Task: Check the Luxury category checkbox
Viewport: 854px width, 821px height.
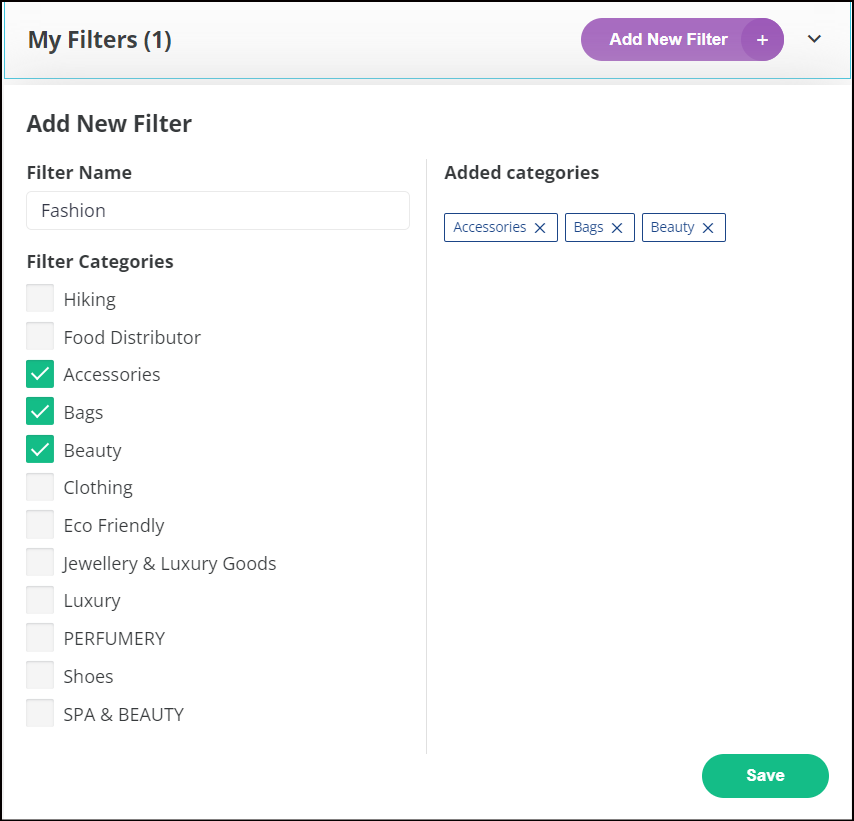Action: (40, 600)
